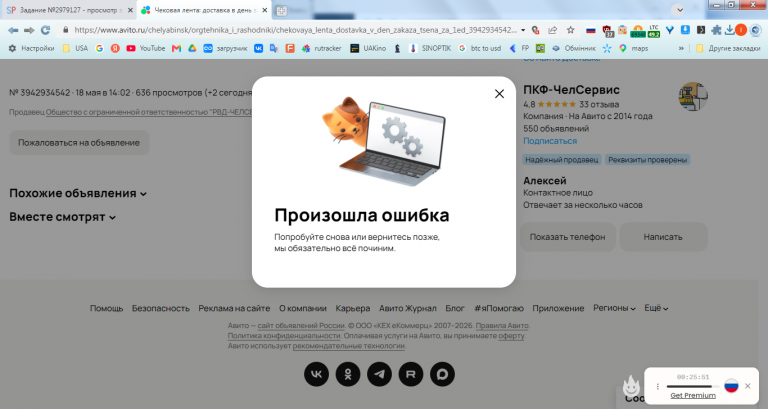Expand the address bar dropdown arrow

[x=523, y=30]
